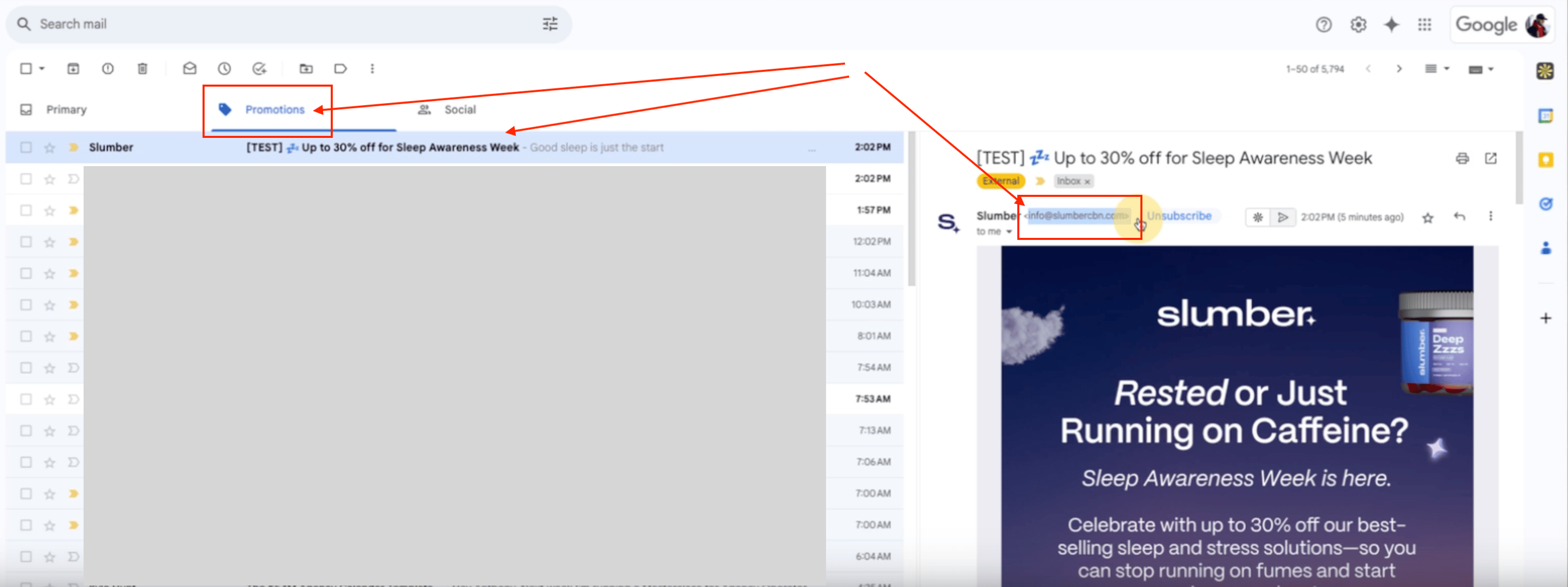Viewport: 1568px width, 587px height.
Task: Click the Unsubscribe link
Action: (x=1179, y=216)
